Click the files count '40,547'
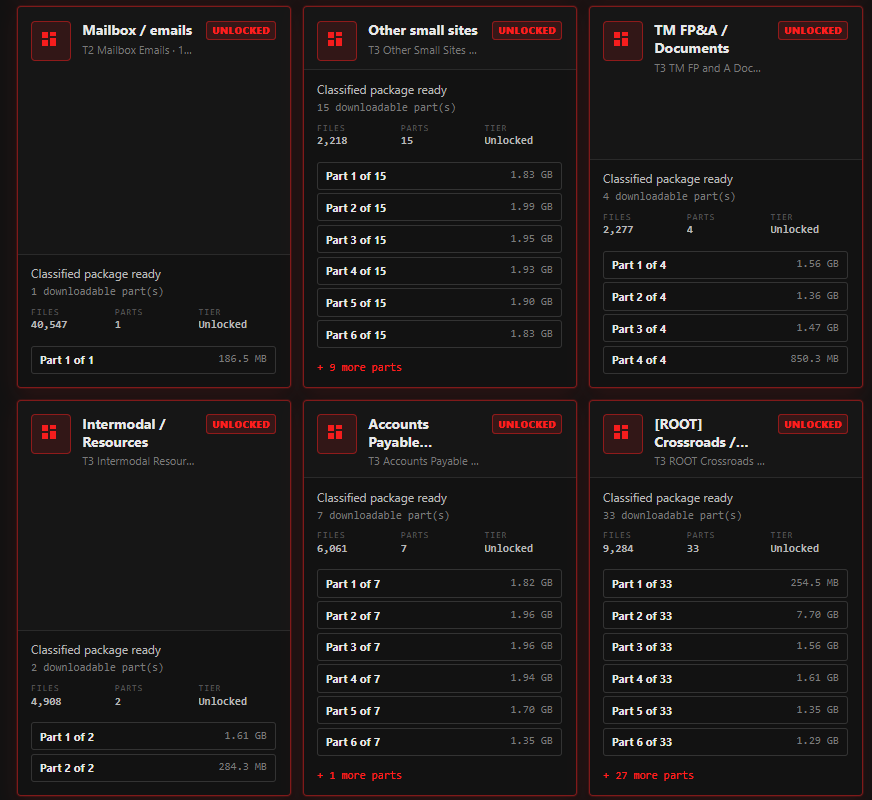This screenshot has width=872, height=800. [49, 325]
